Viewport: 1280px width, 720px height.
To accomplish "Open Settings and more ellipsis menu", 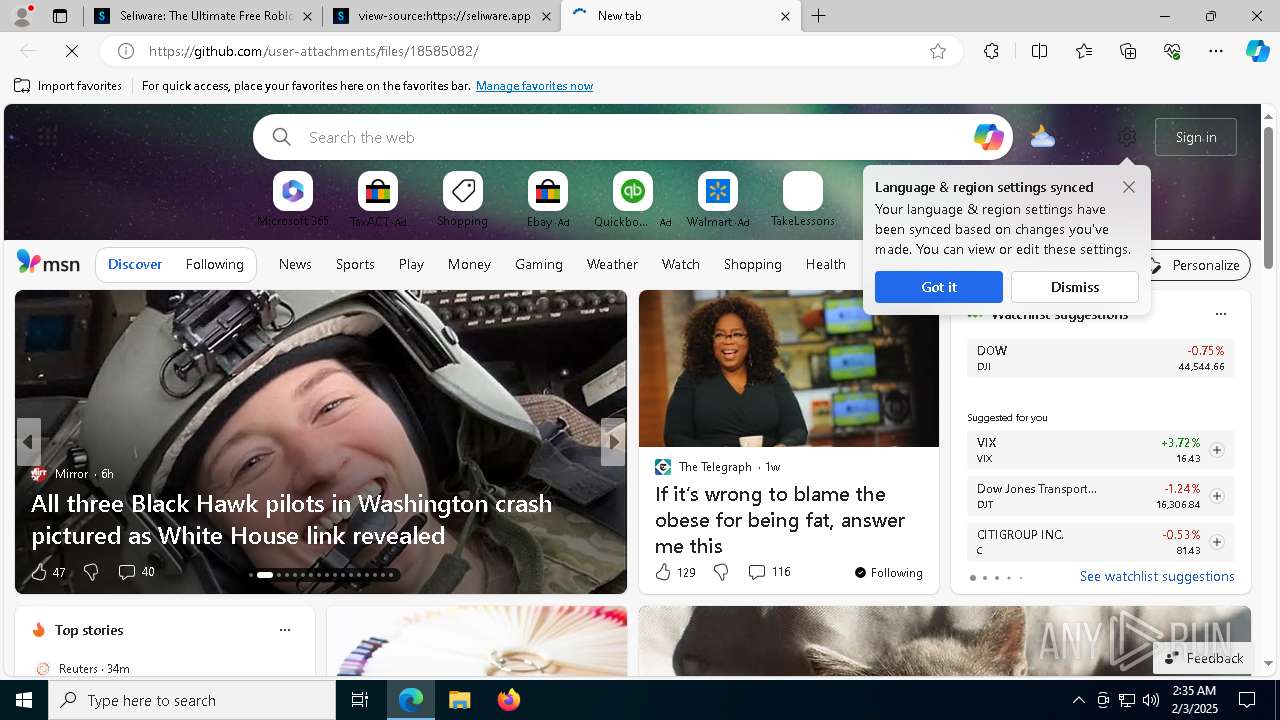I will [x=1216, y=51].
